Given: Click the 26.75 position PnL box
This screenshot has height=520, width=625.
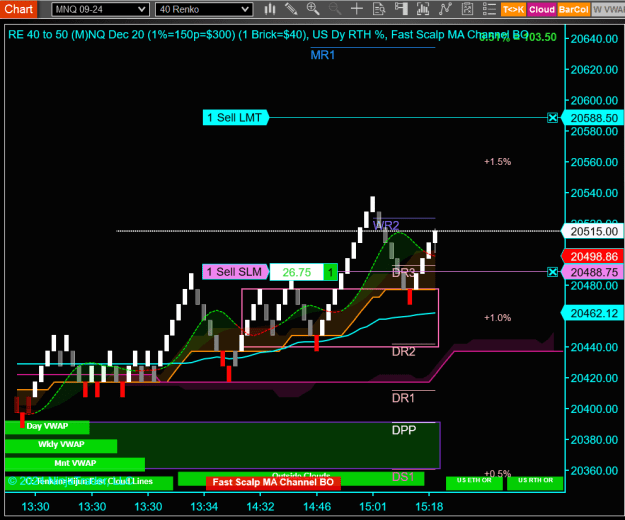Looking at the screenshot, I should coord(297,272).
